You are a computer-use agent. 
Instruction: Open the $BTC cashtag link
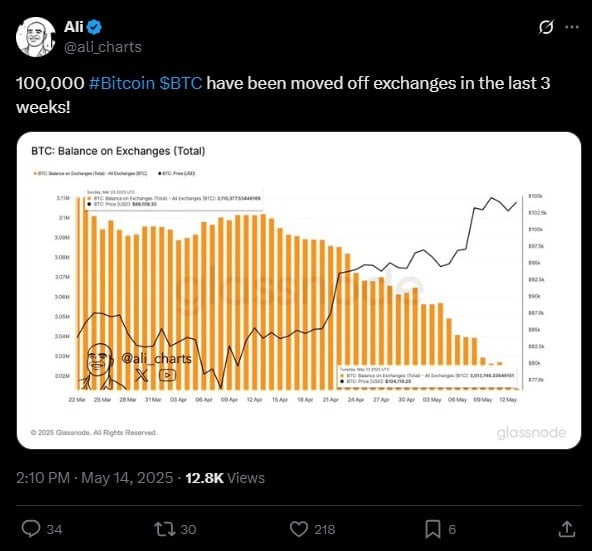point(181,83)
